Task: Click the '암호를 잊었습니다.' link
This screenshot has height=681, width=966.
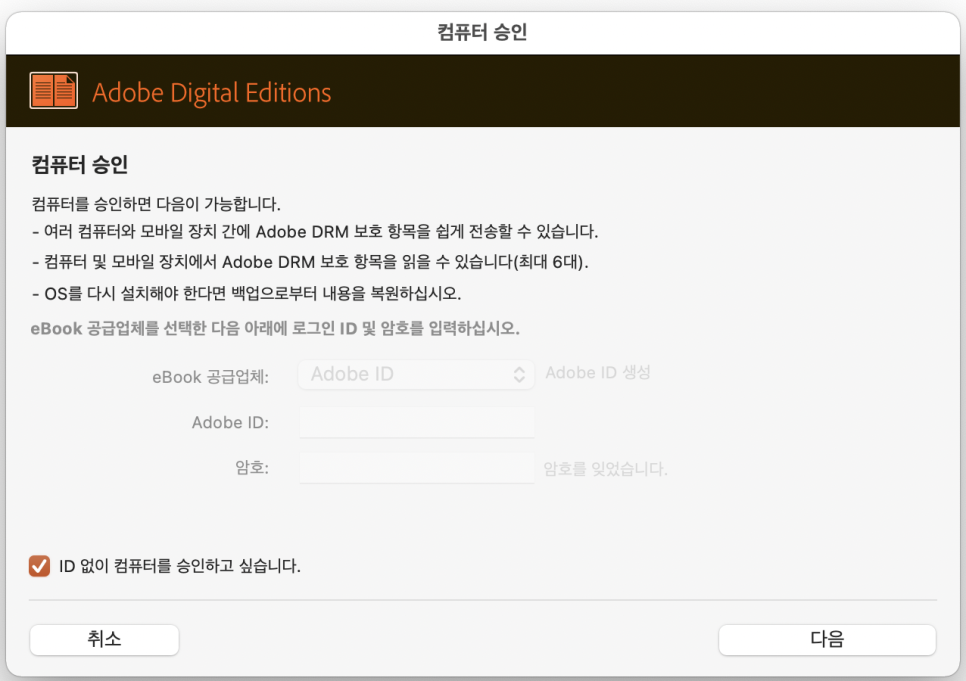Action: 605,469
